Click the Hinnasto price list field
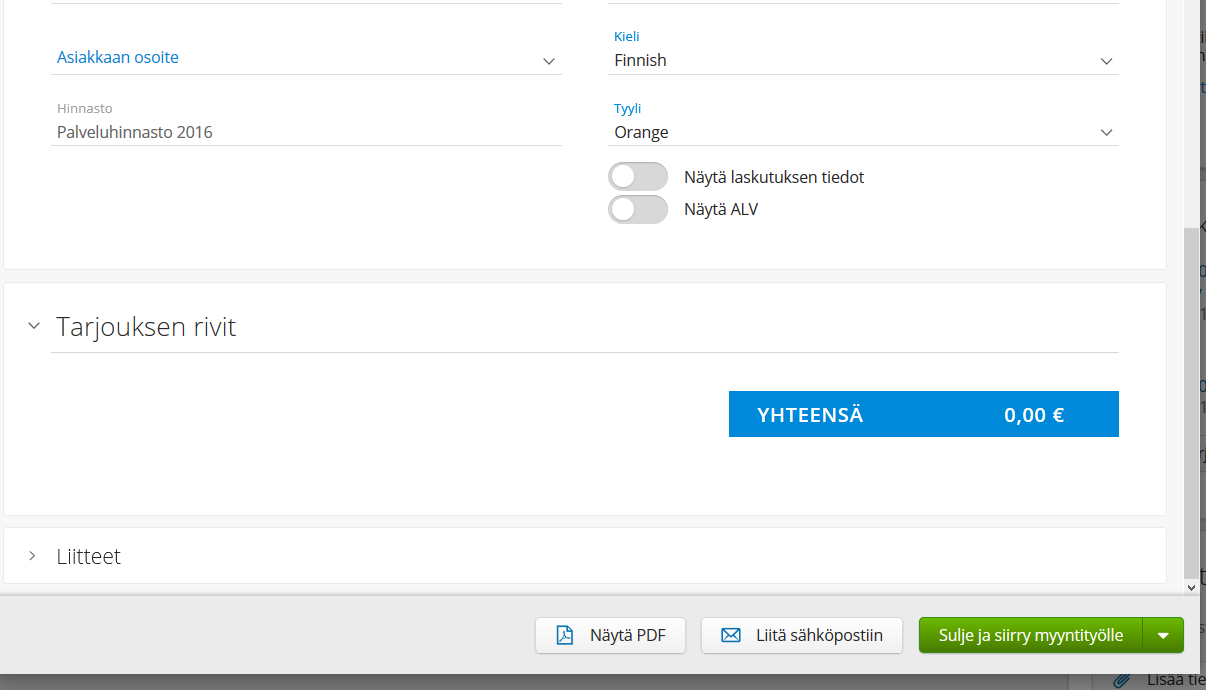Screen dimensions: 1206x690 (306, 132)
